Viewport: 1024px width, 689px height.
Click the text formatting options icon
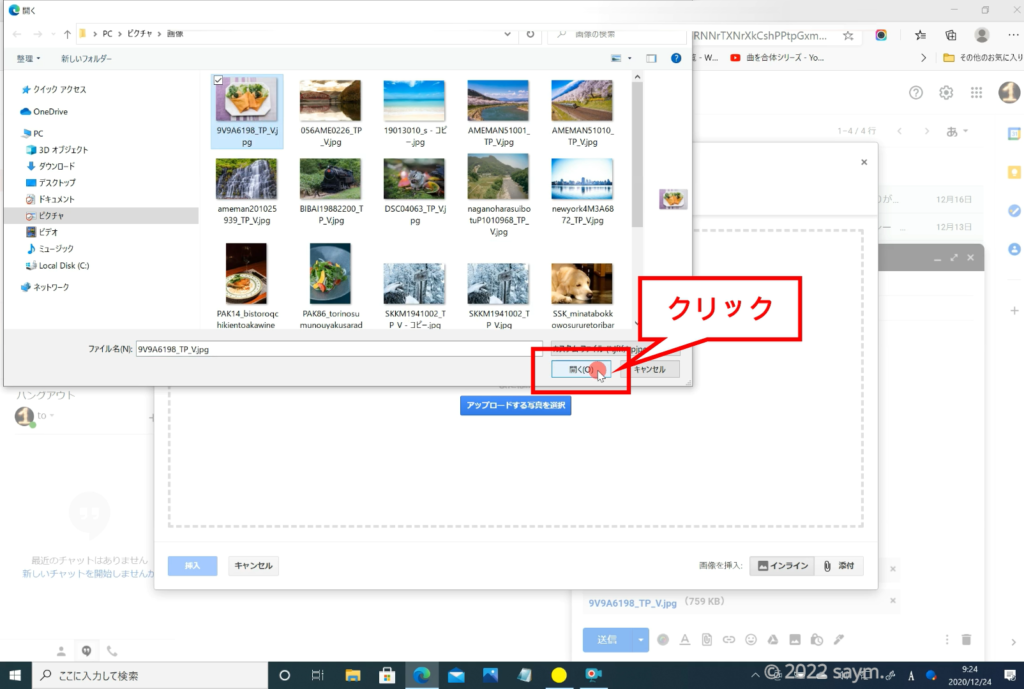pyautogui.click(x=685, y=639)
